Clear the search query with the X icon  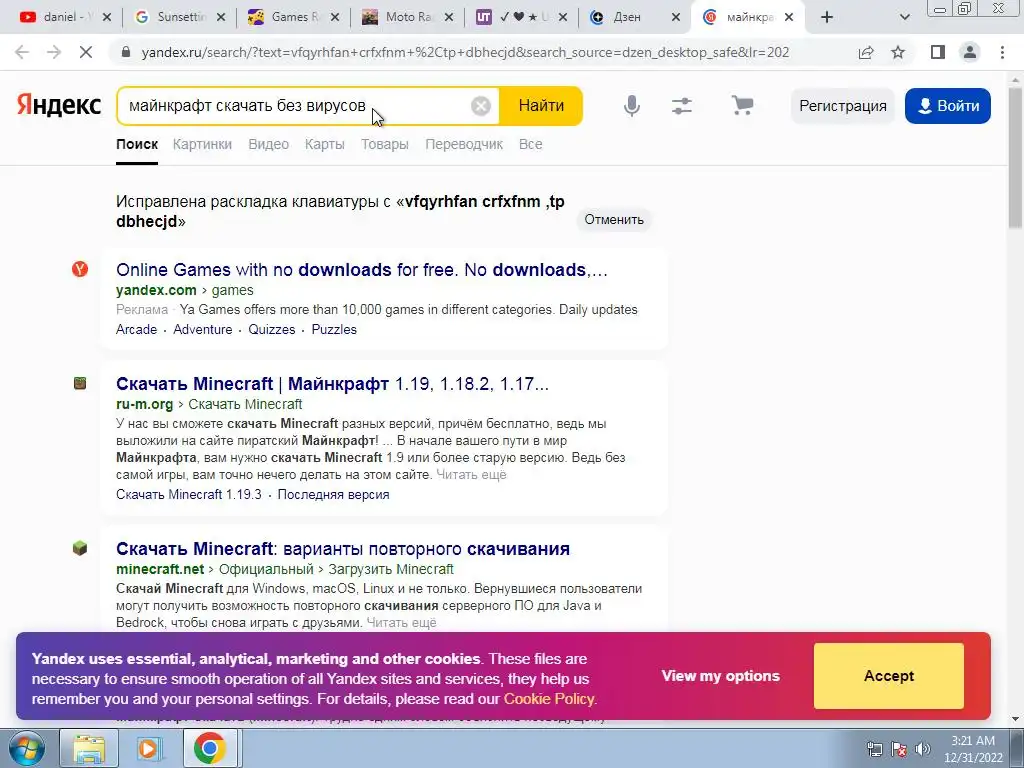[481, 106]
